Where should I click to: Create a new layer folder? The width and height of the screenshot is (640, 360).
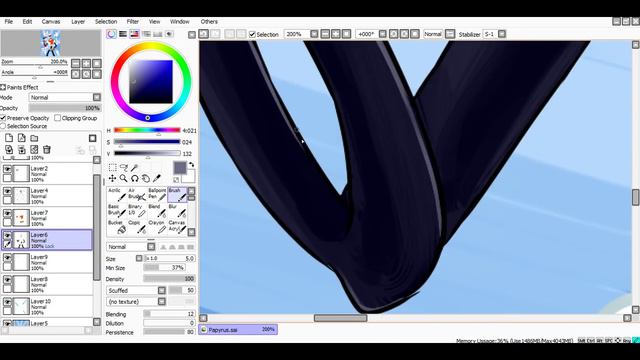pos(34,138)
